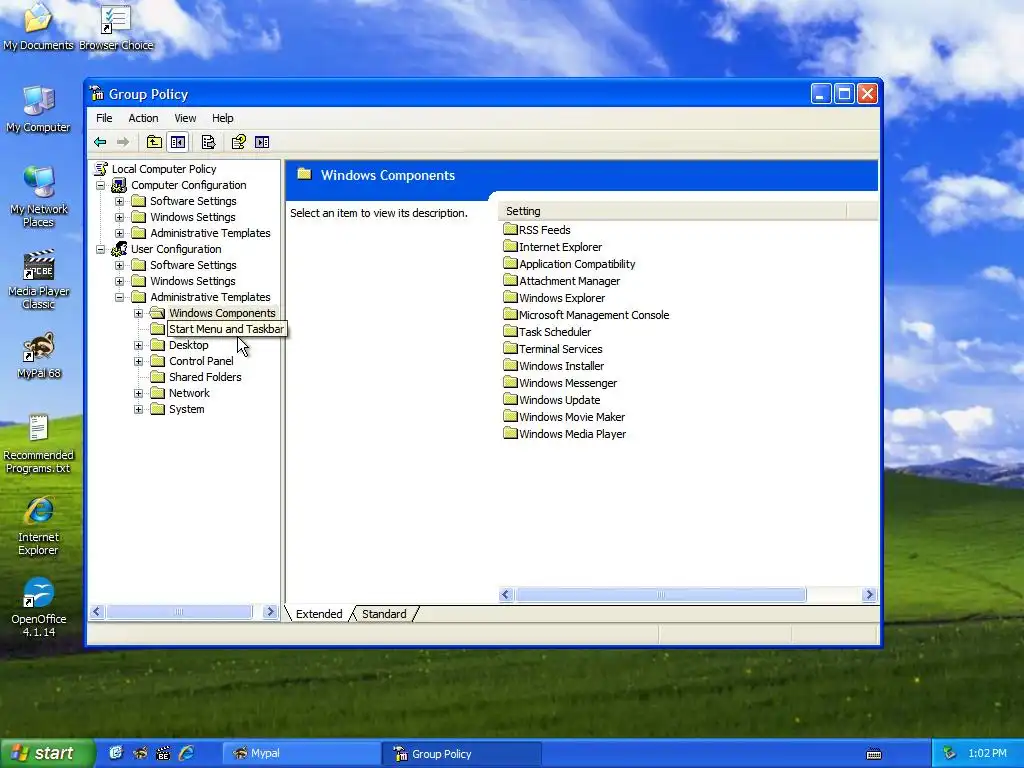Switch to the Extended tab
The image size is (1024, 768).
click(x=319, y=614)
